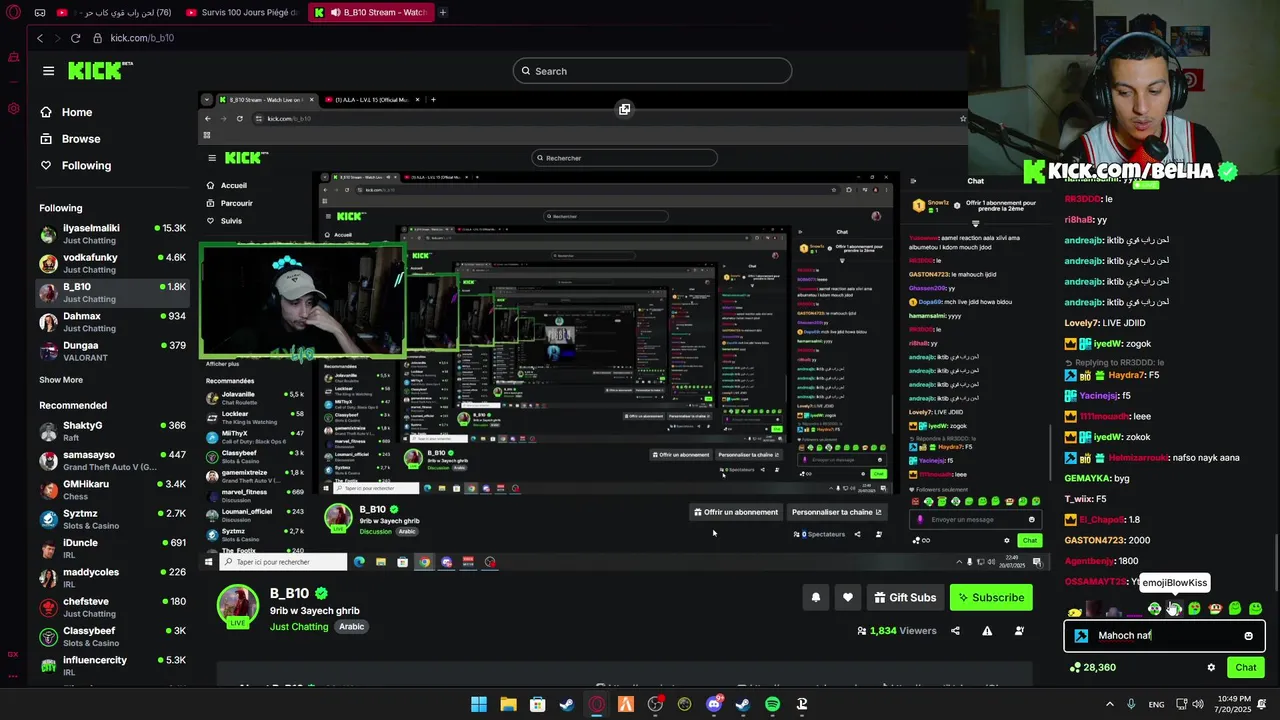1280x720 pixels.
Task: Open chat settings gear icon
Action: click(1211, 667)
